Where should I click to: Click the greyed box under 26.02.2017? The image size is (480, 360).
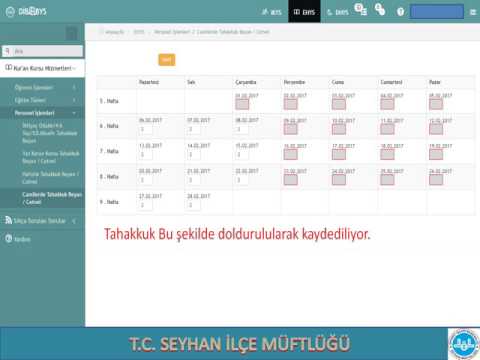click(436, 180)
